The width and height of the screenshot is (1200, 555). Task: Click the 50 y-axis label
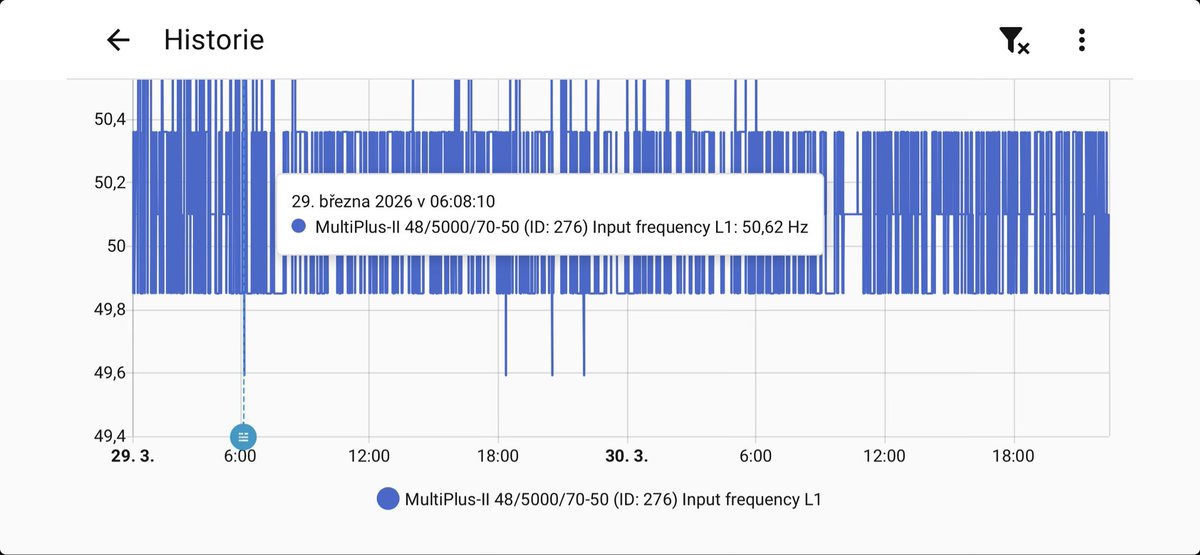tap(116, 246)
